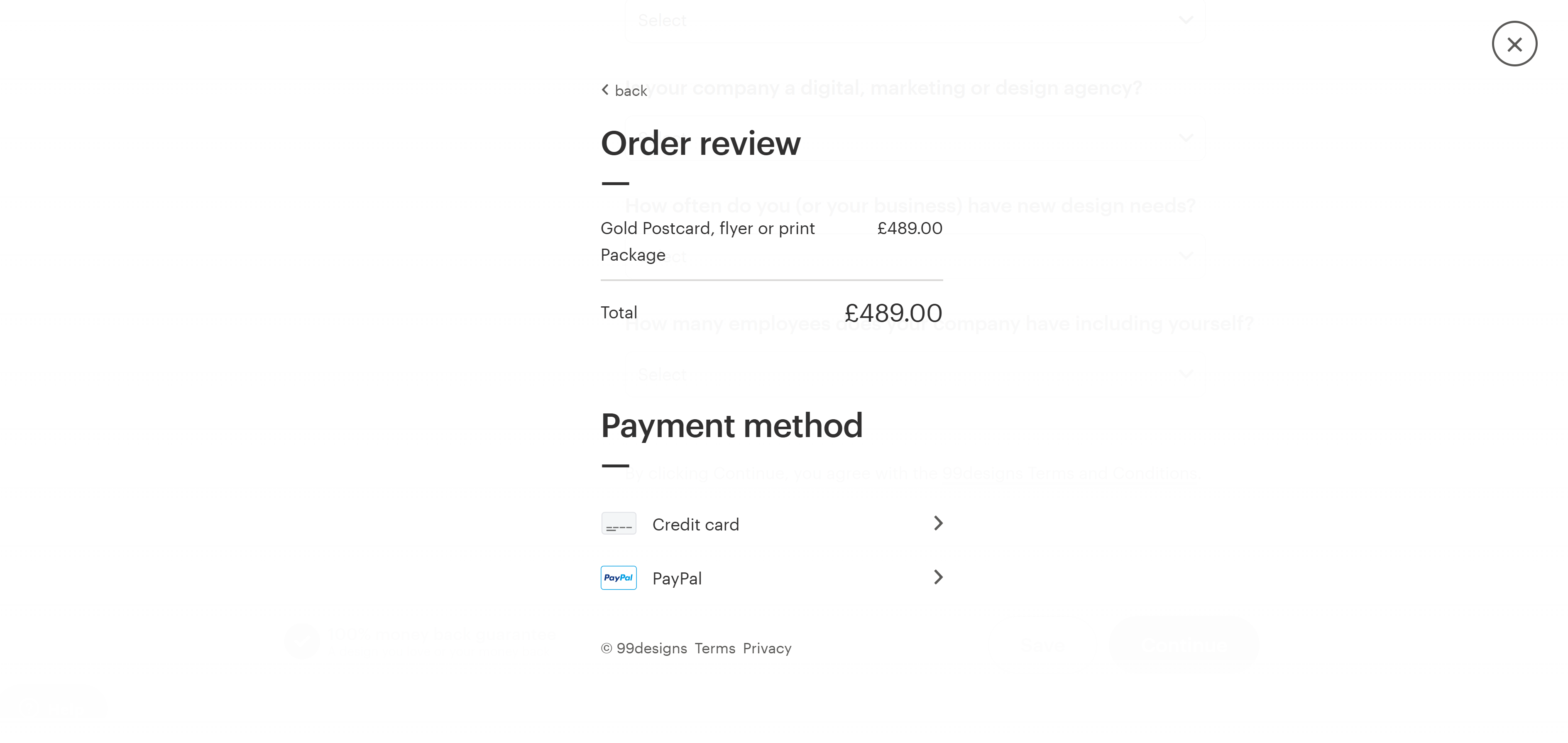Open the Privacy page
The image size is (1568, 743).
pyautogui.click(x=767, y=648)
